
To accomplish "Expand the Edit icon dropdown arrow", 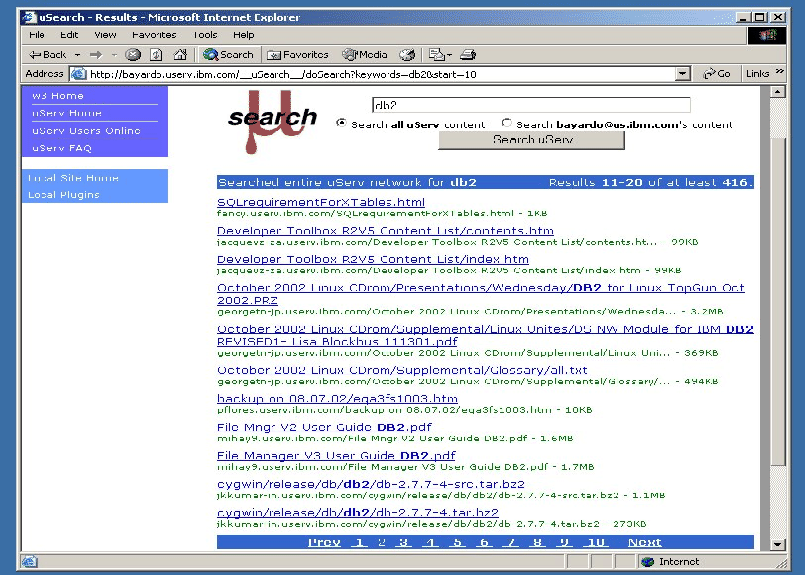I will [449, 54].
